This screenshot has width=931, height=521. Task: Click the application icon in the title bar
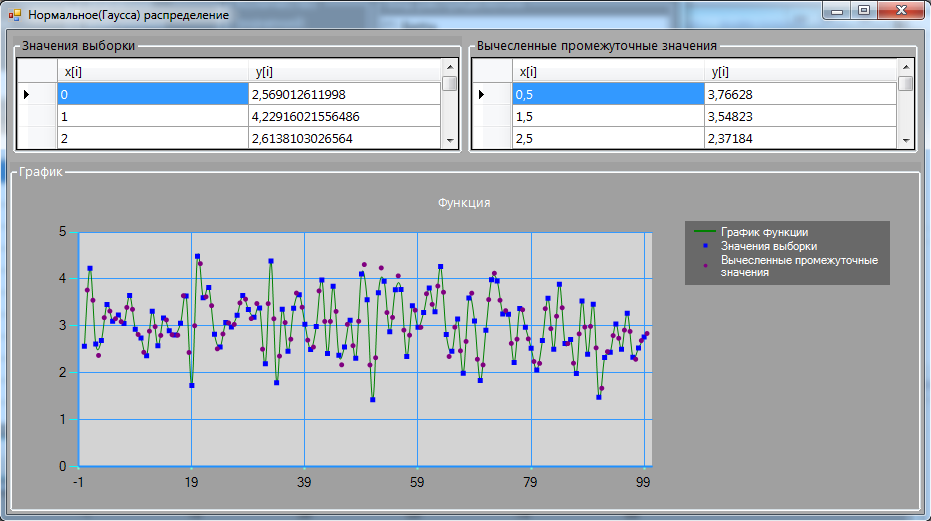(15, 15)
